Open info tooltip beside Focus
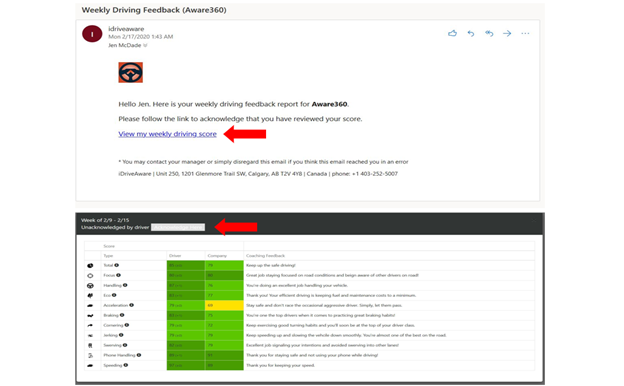 coord(119,275)
